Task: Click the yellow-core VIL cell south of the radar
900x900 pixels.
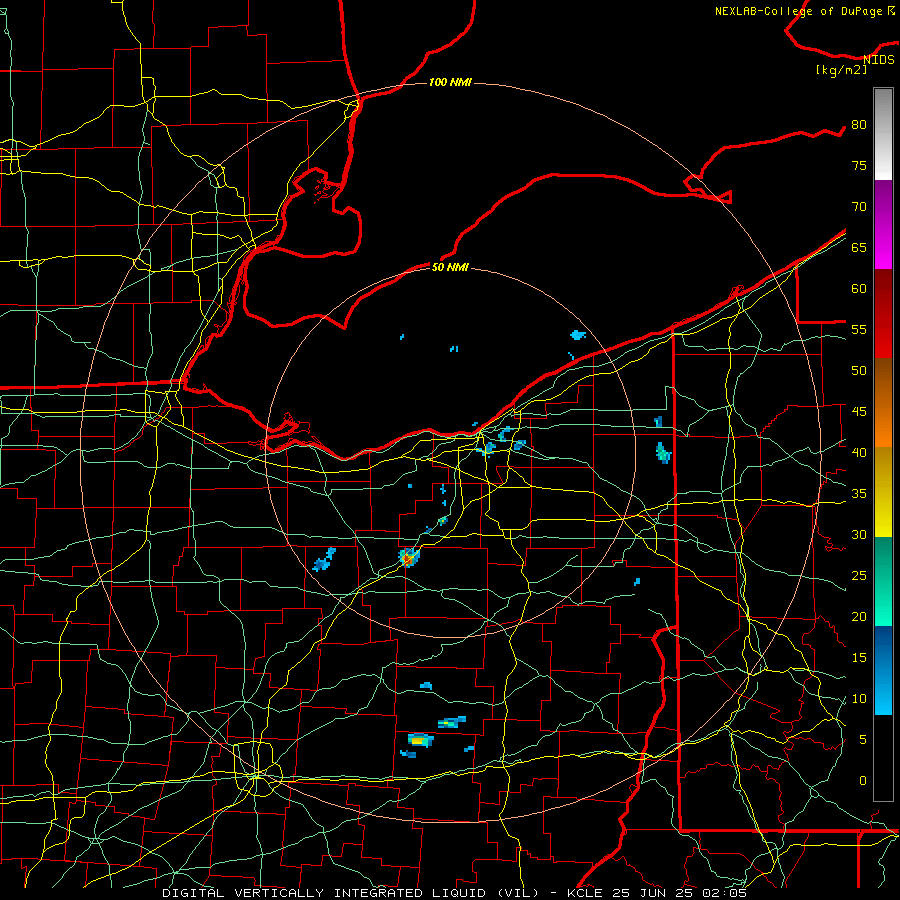Action: tap(420, 740)
